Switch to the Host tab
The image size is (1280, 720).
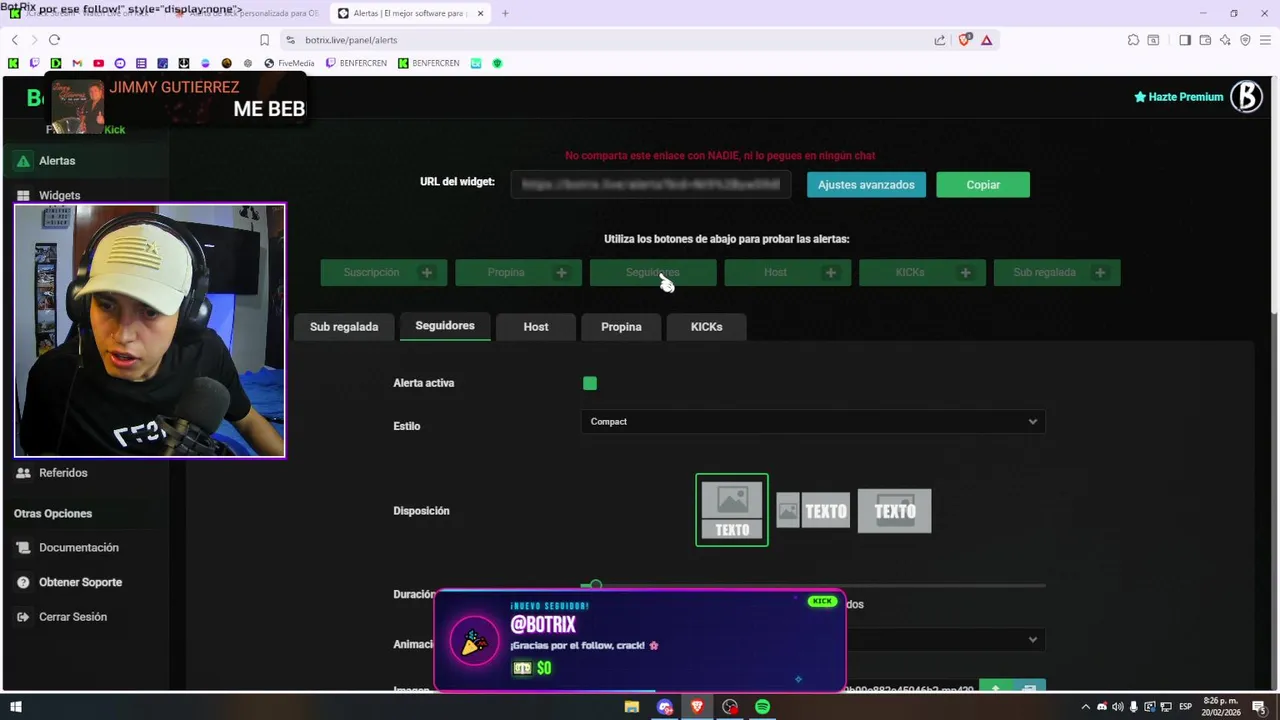[x=536, y=327]
